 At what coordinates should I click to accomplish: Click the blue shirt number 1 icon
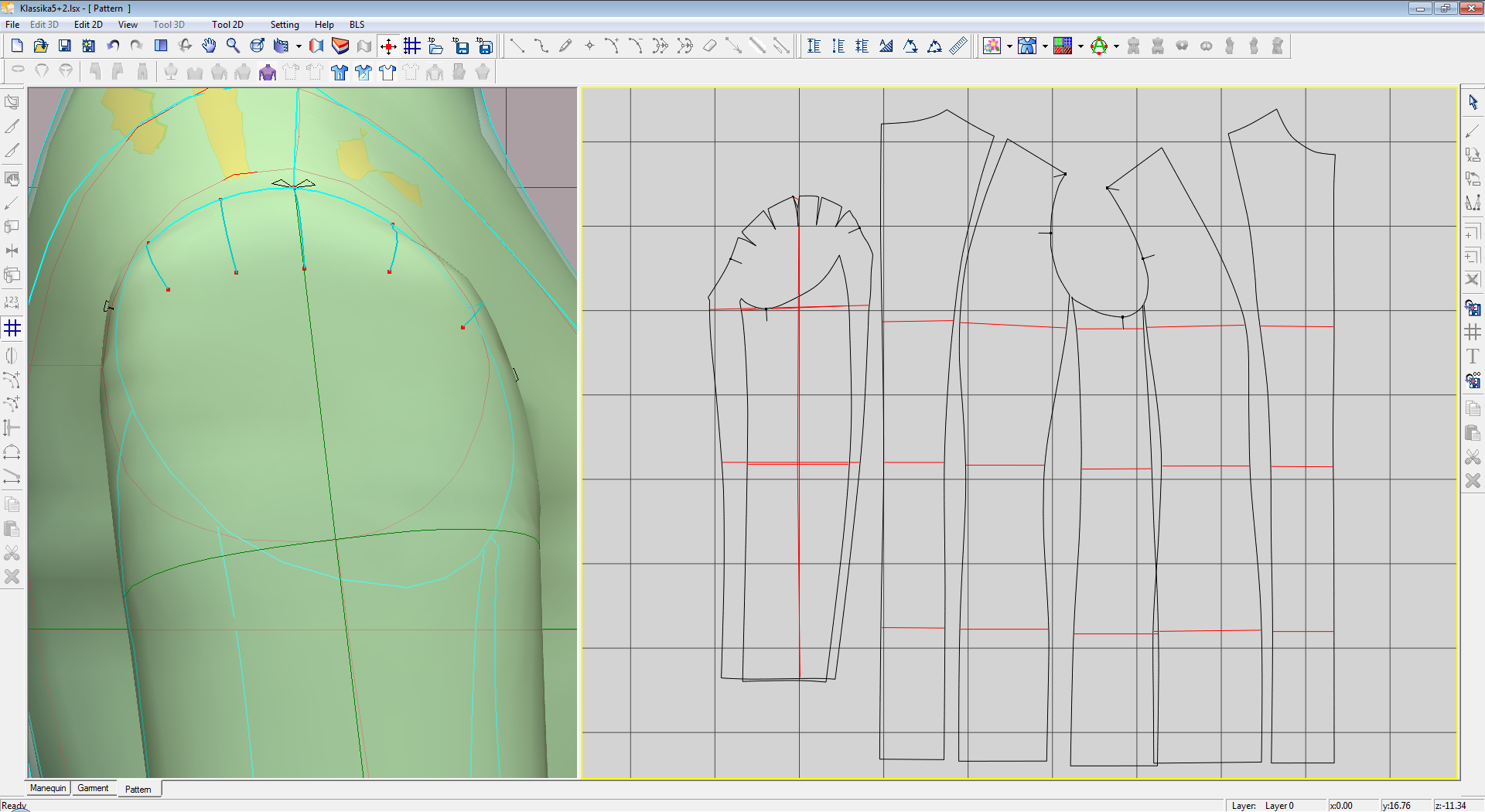coord(339,73)
